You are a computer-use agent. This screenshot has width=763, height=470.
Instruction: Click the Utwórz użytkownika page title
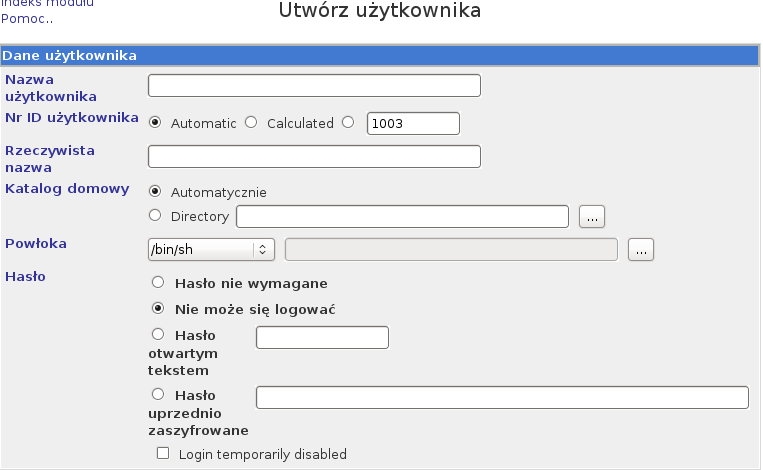380,10
